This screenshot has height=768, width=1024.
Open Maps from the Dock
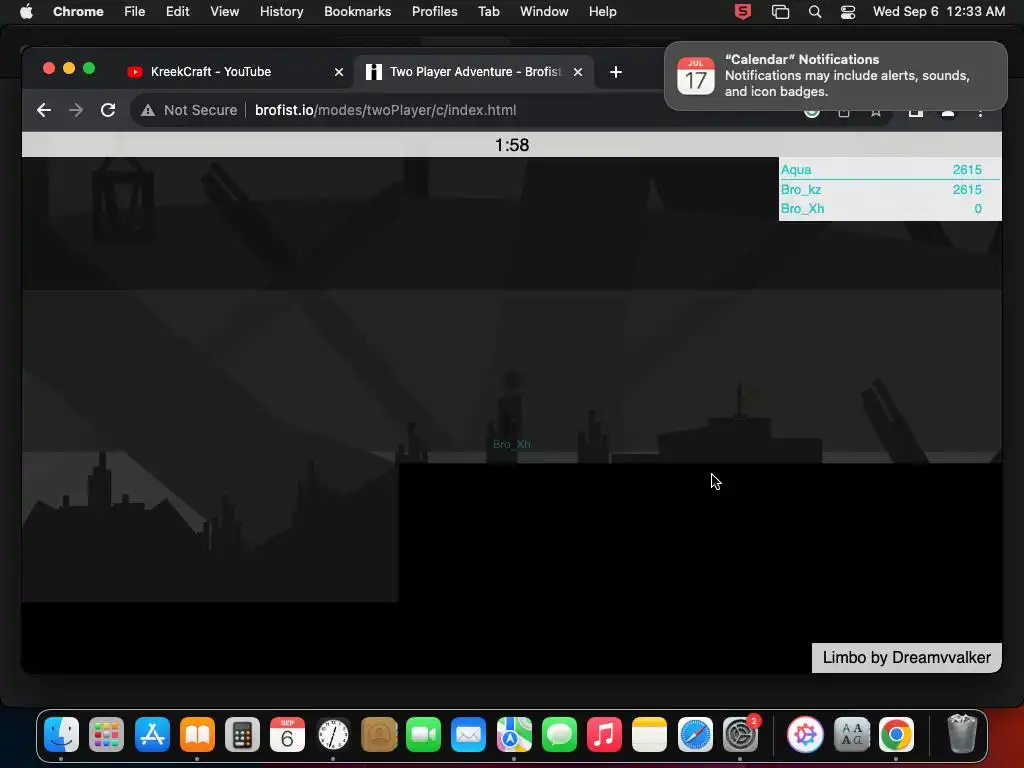pyautogui.click(x=514, y=735)
